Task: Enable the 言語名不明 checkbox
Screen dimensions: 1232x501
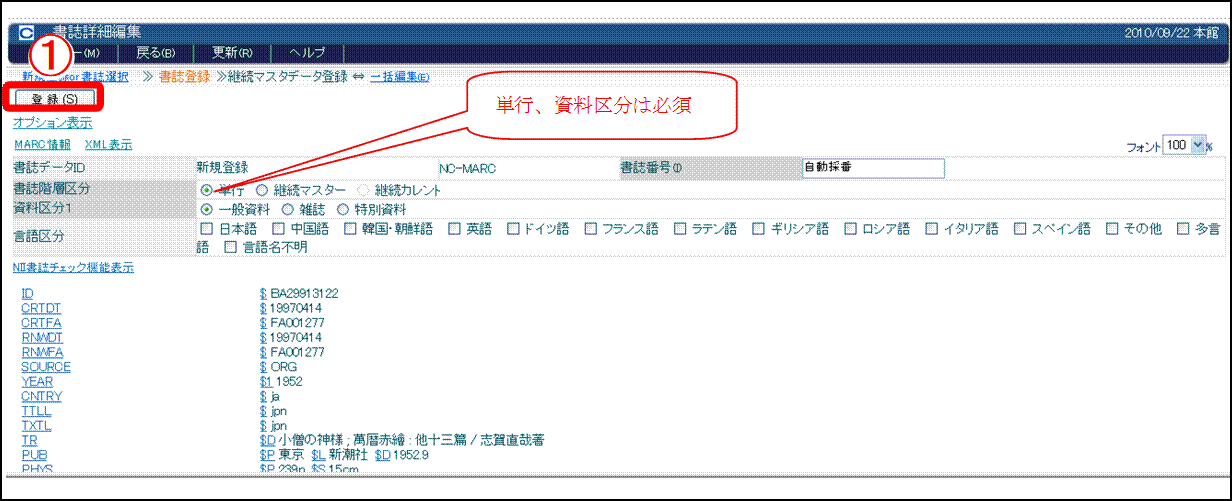Action: 232,247
